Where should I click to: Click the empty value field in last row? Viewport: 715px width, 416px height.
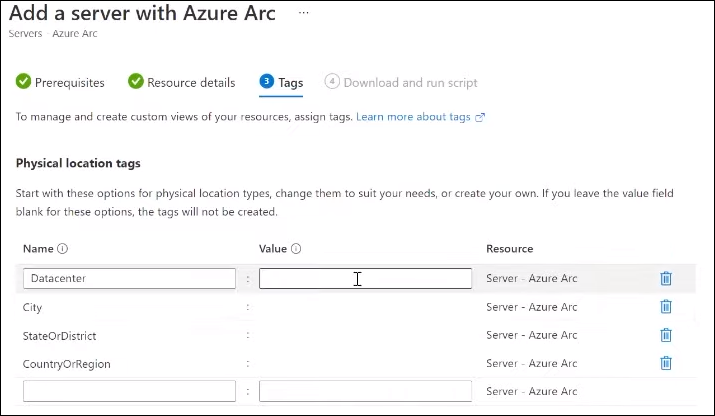pyautogui.click(x=365, y=391)
